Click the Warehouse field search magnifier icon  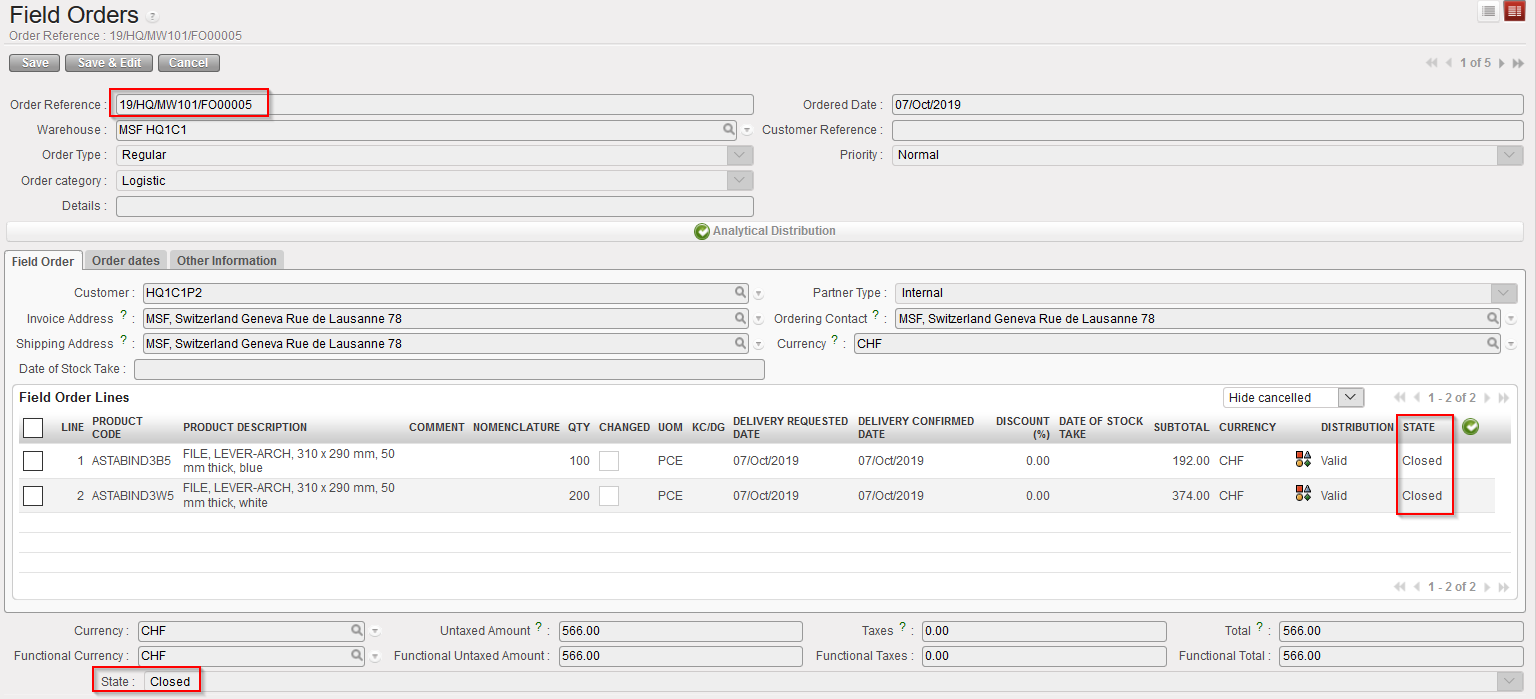point(730,130)
